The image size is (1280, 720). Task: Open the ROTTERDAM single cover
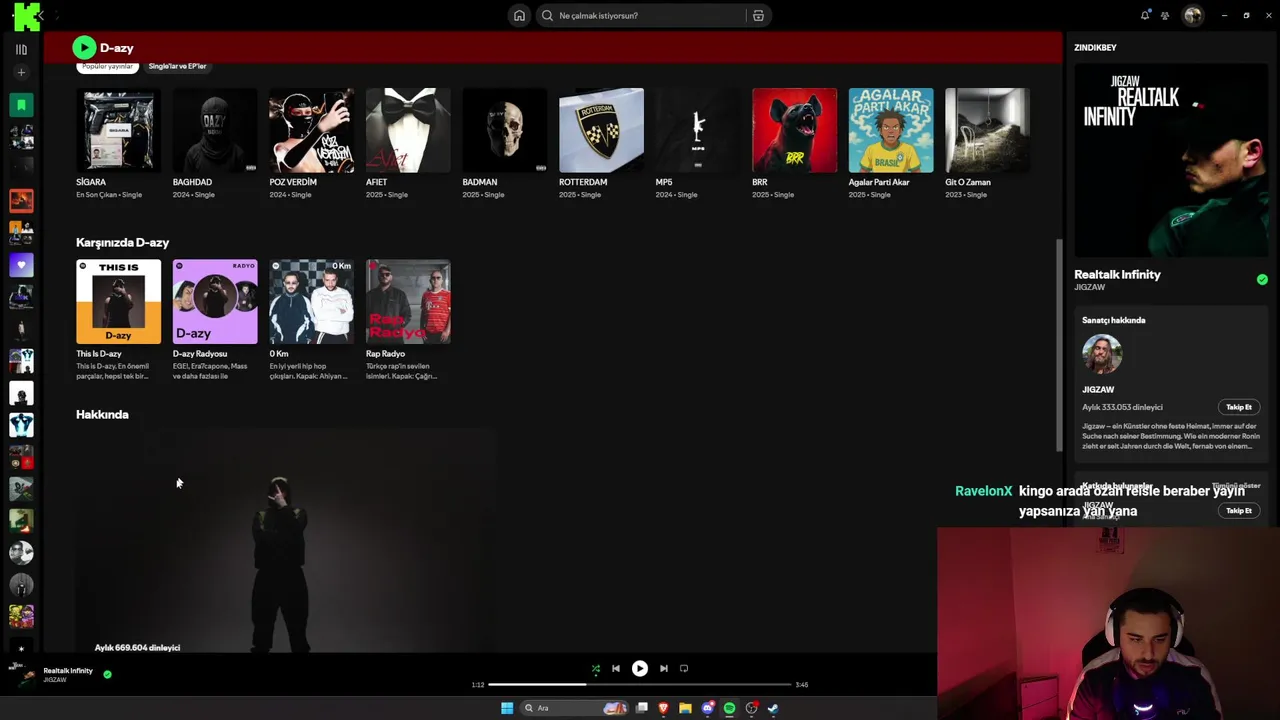tap(601, 130)
